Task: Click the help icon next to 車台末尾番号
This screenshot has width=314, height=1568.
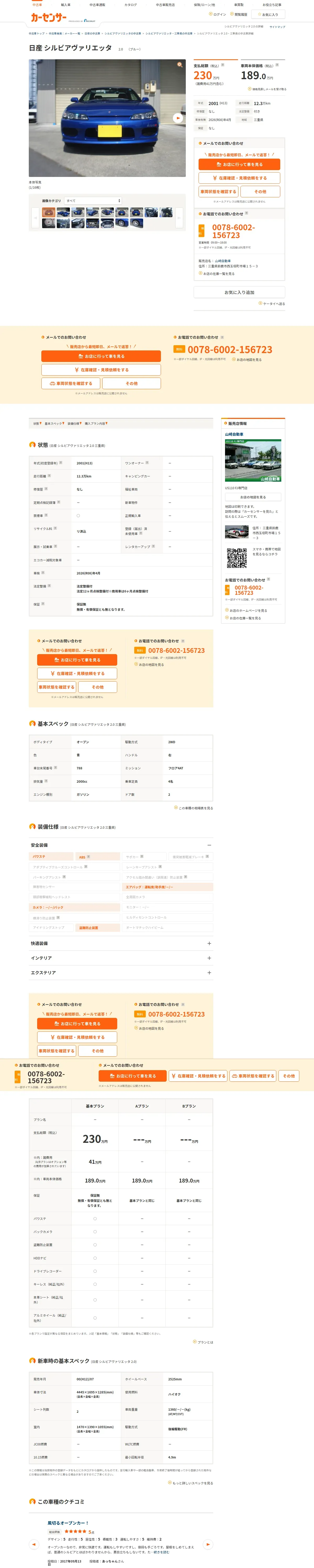Action: click(55, 768)
